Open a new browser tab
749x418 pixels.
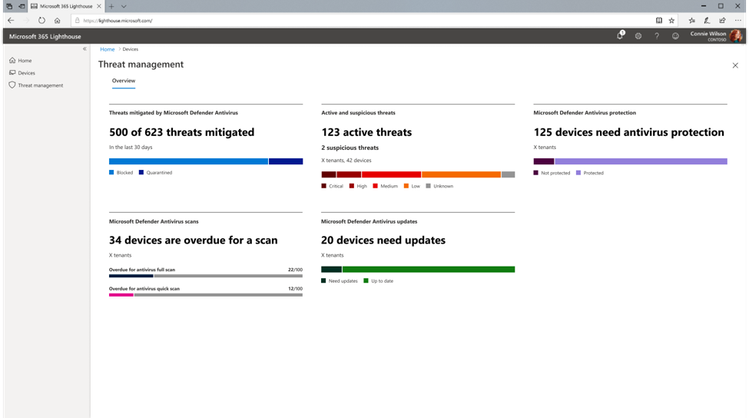coord(111,6)
